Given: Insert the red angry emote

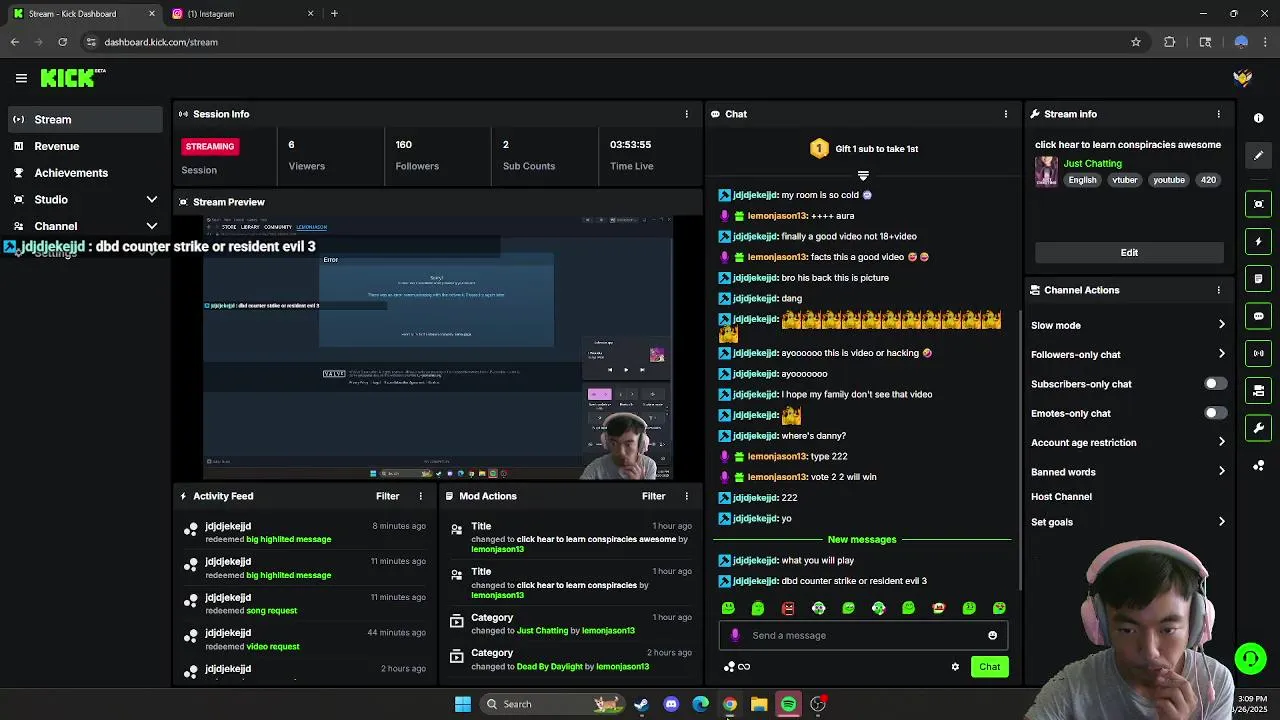Looking at the screenshot, I should tap(788, 608).
